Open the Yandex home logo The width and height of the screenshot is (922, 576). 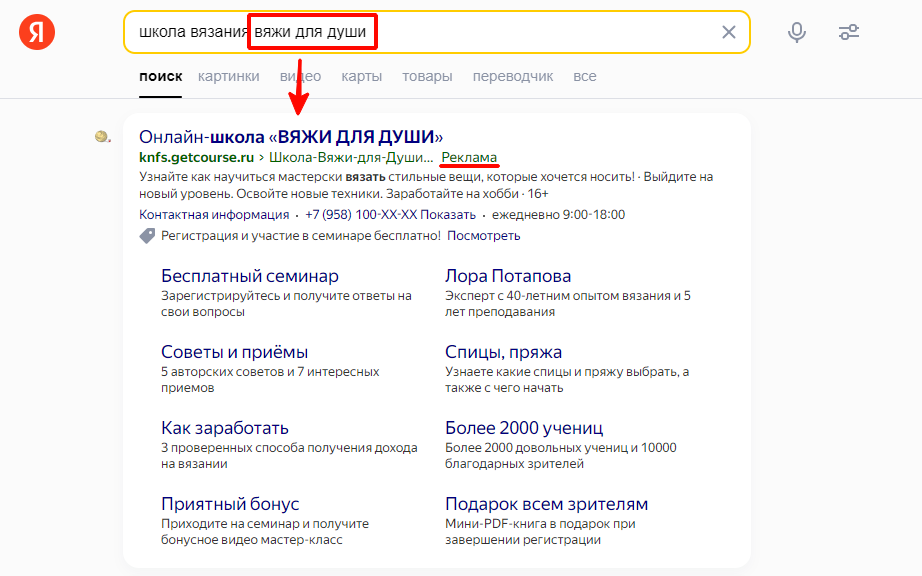[x=36, y=32]
